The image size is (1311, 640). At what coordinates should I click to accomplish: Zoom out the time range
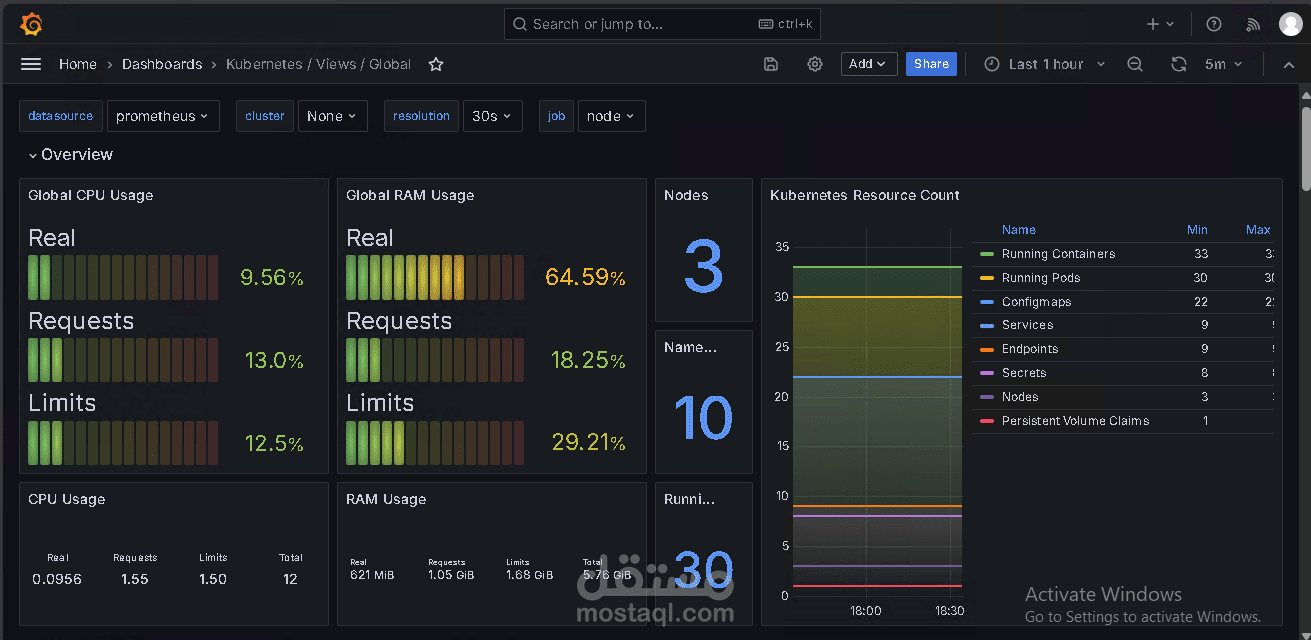click(1135, 63)
